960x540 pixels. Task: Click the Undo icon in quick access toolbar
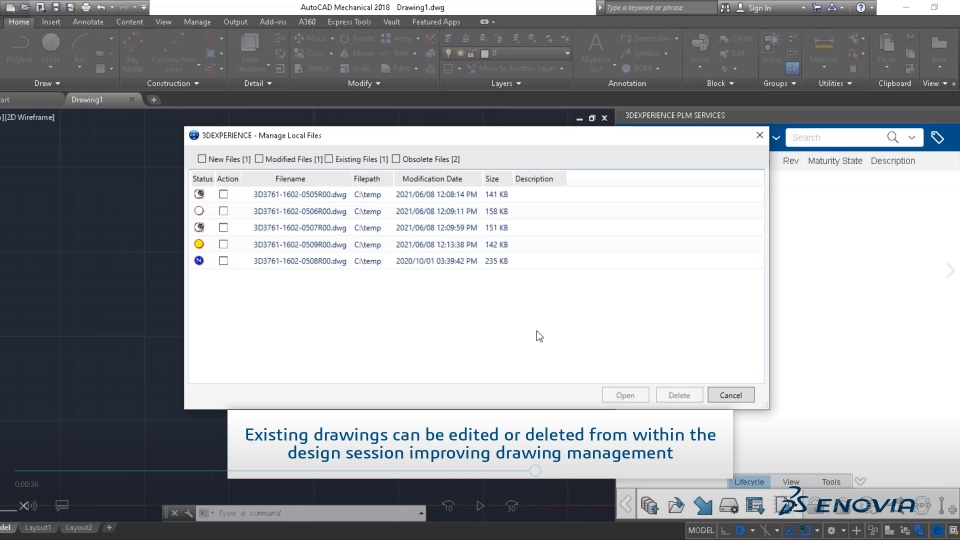[101, 7]
